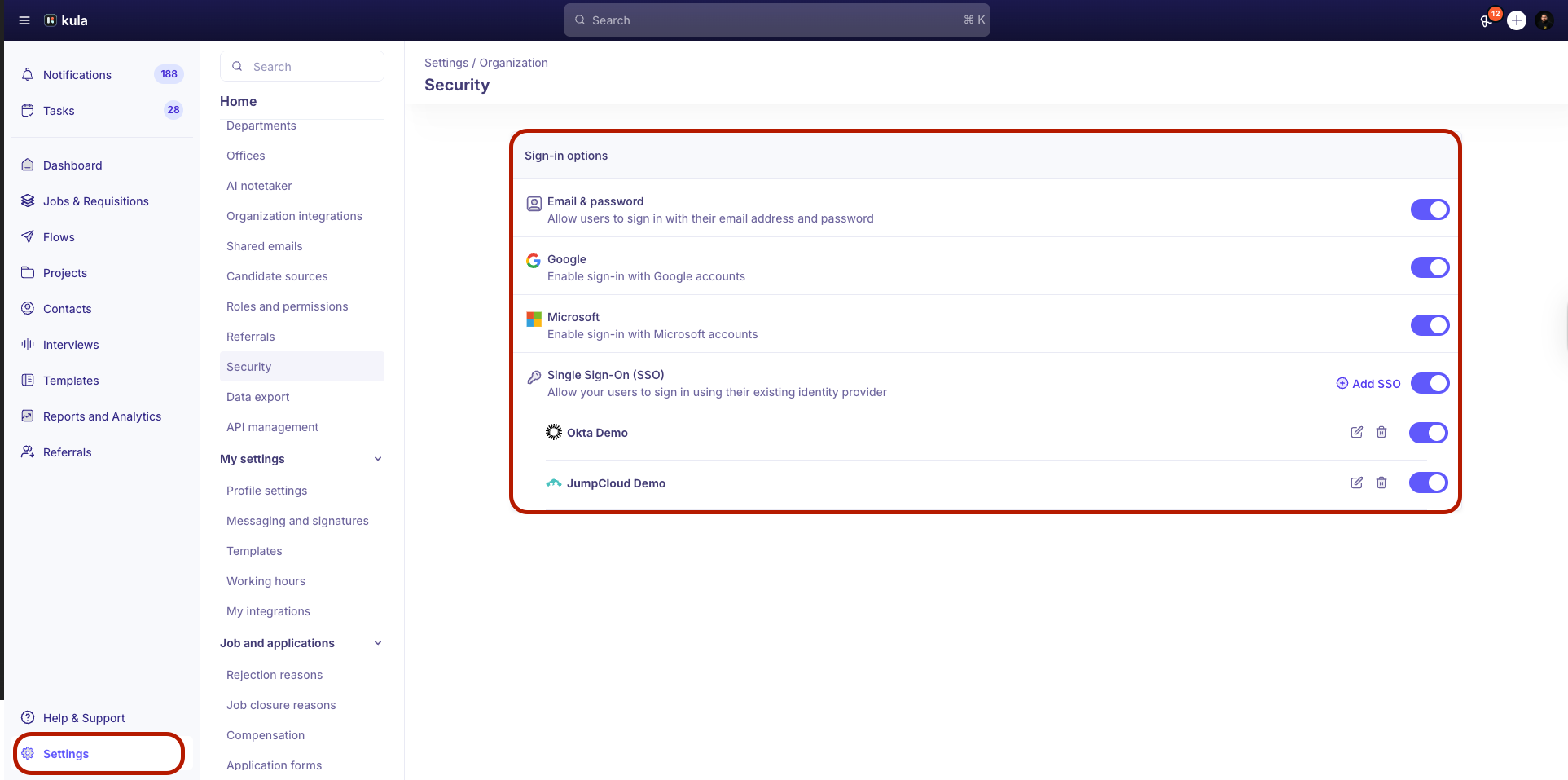Image resolution: width=1568 pixels, height=780 pixels.
Task: Click the main sidebar Templates icon
Action: pos(28,380)
